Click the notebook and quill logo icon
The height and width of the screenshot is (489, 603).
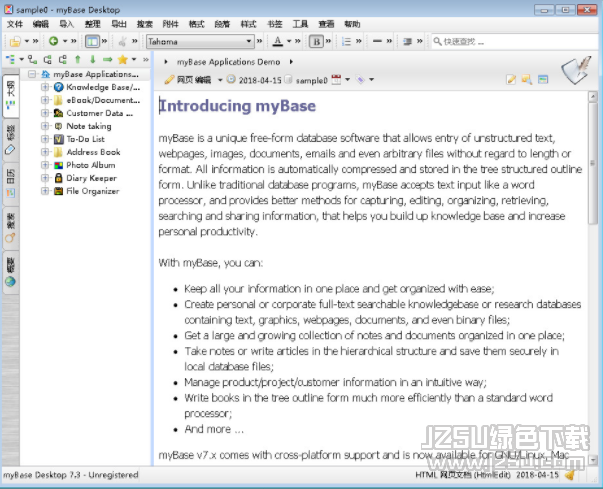tap(576, 70)
